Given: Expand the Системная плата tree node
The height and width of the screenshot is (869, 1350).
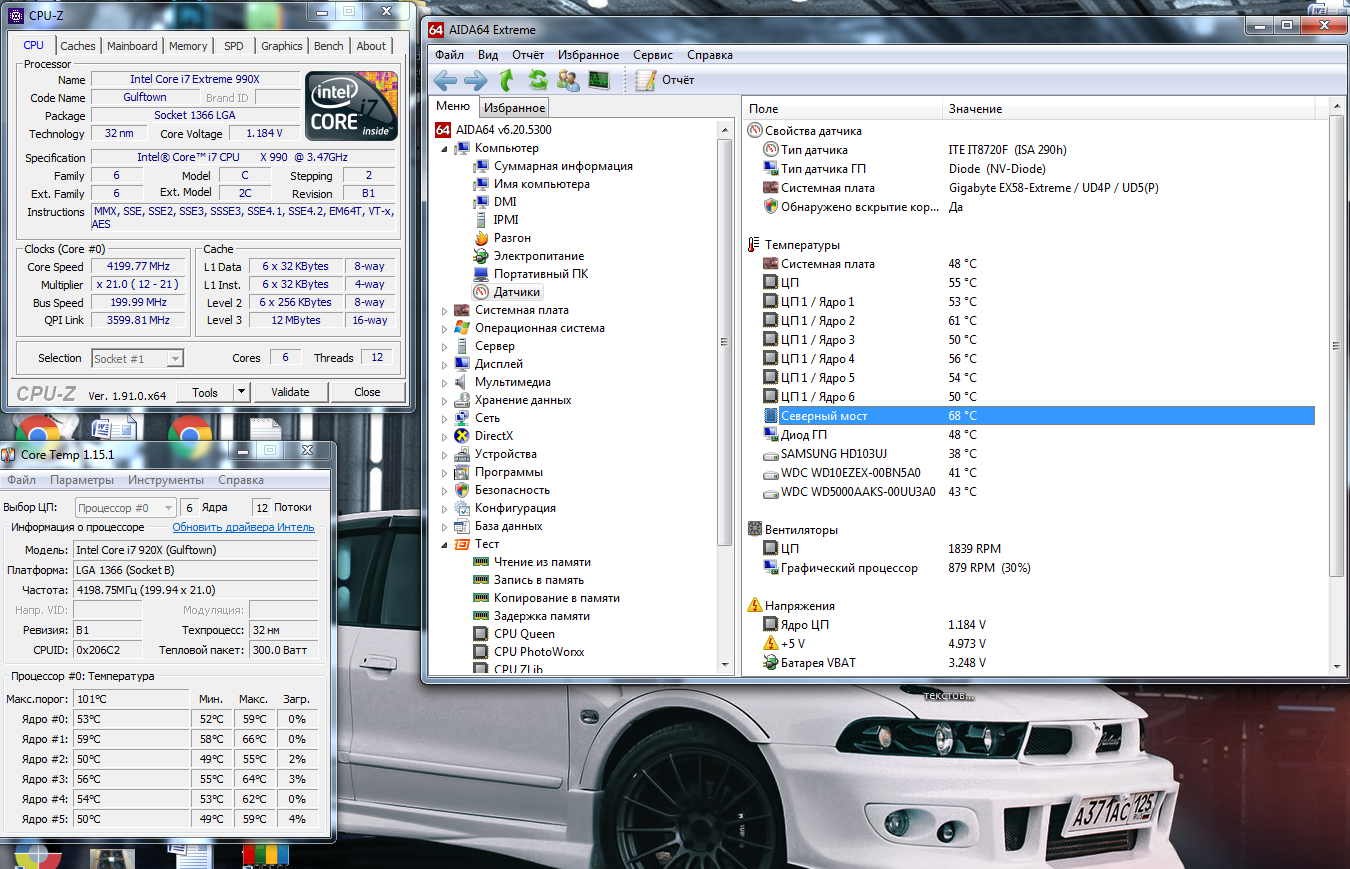Looking at the screenshot, I should tap(445, 311).
